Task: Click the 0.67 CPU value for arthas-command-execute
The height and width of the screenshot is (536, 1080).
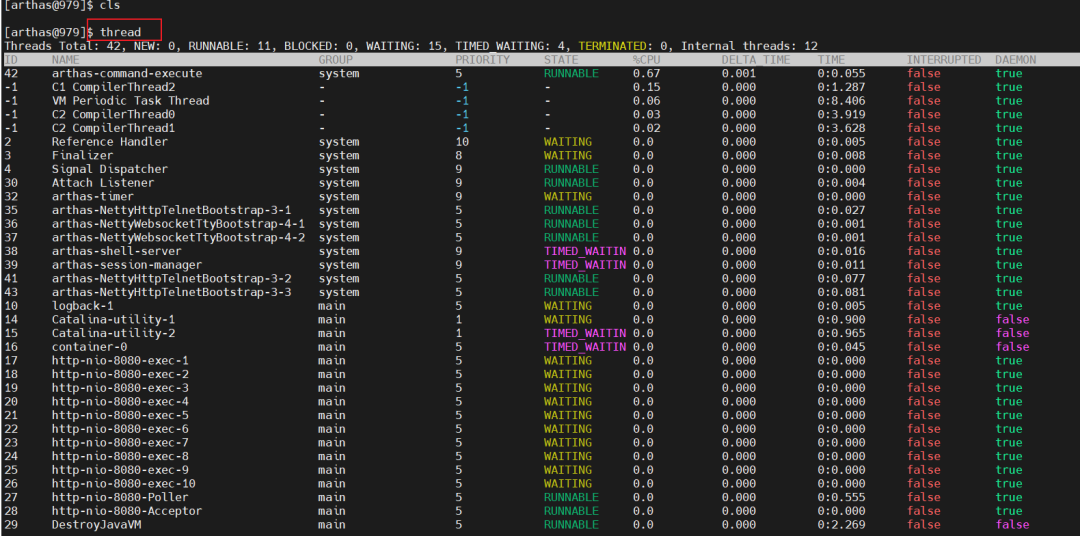Action: [646, 73]
